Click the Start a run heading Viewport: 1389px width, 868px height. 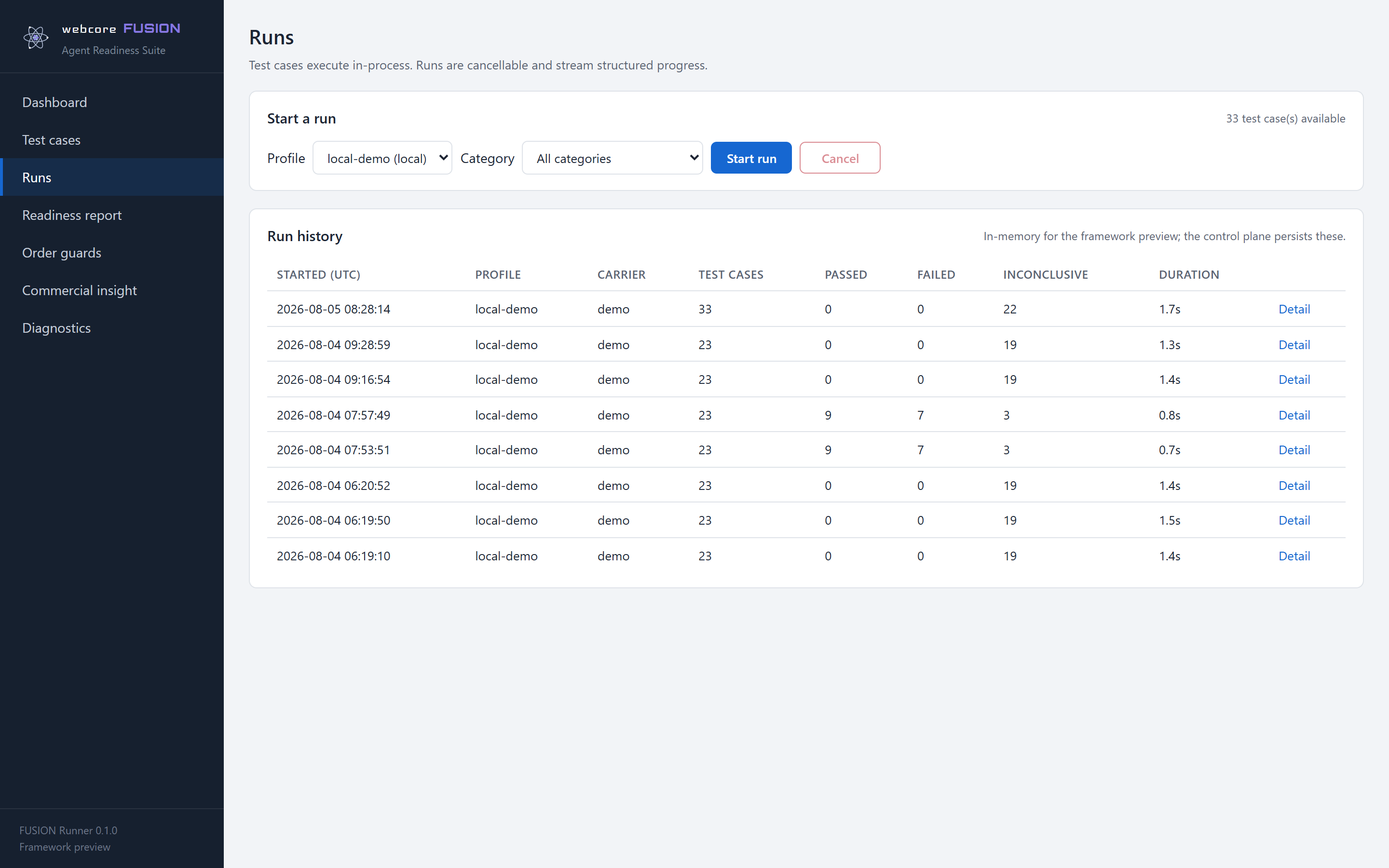click(x=301, y=118)
